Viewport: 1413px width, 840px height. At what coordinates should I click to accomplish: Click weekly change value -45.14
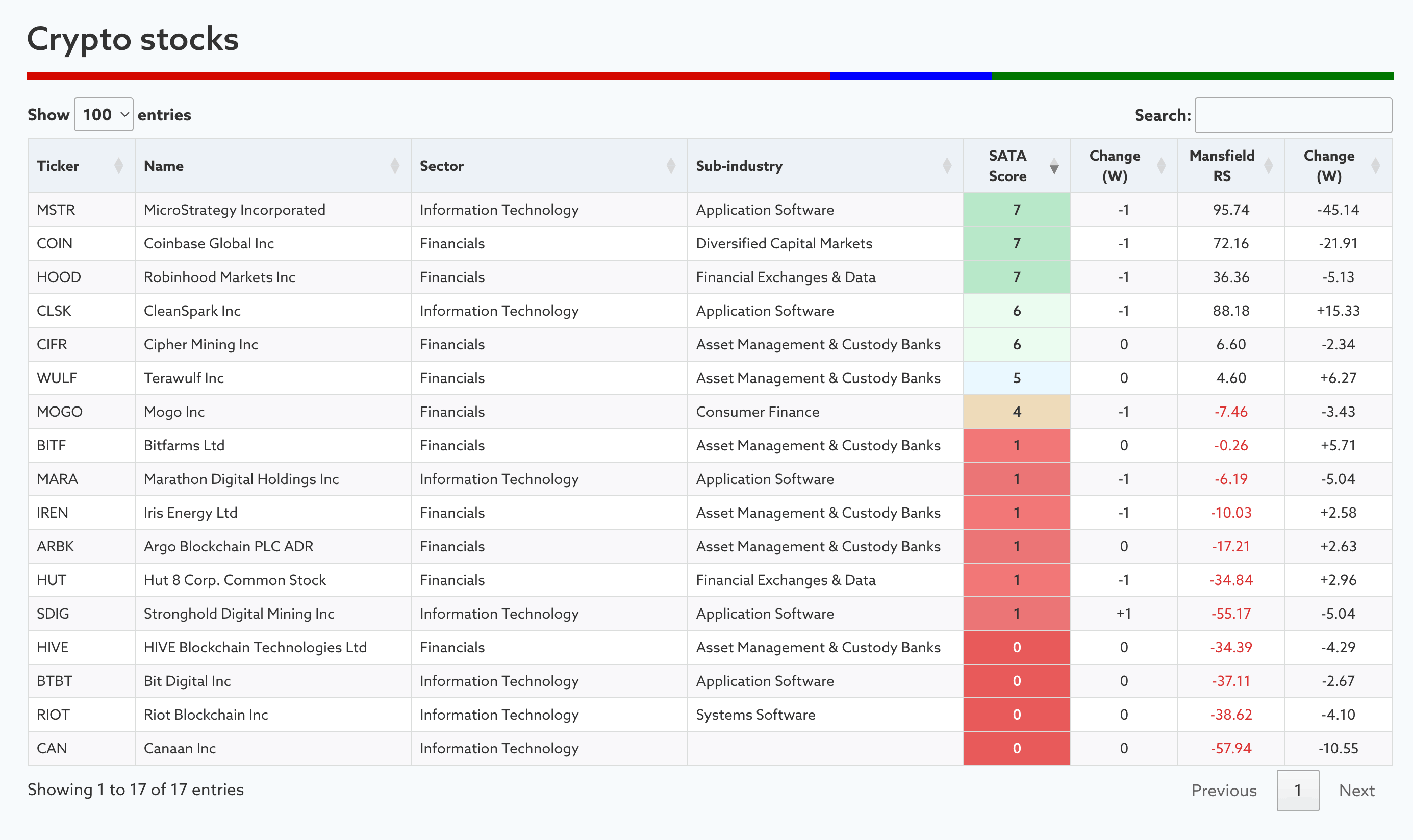[1338, 210]
